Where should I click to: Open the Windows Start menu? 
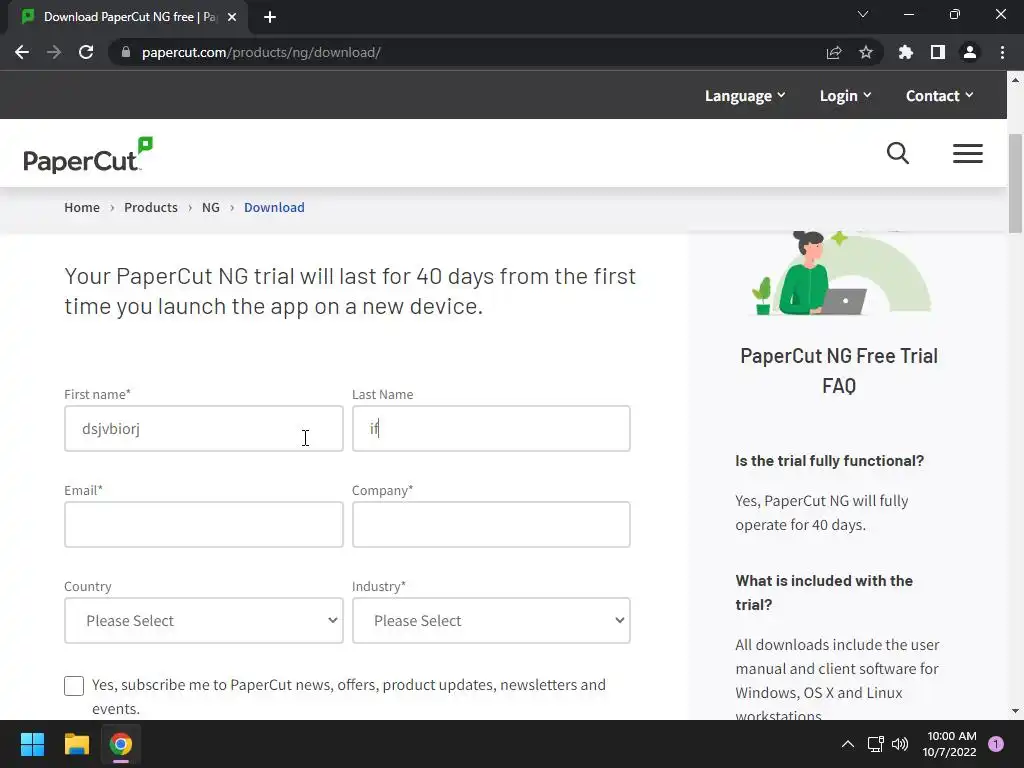(x=32, y=744)
